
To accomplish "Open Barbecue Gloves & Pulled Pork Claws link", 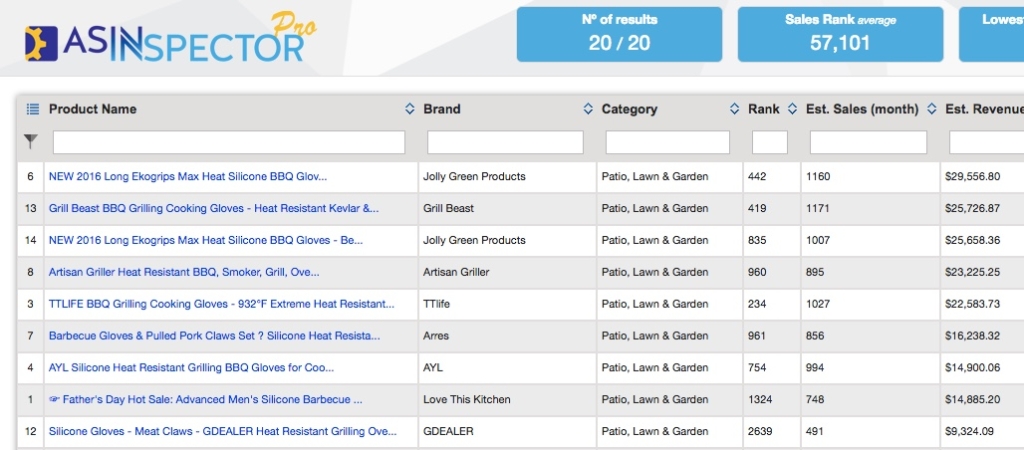I will click(214, 336).
